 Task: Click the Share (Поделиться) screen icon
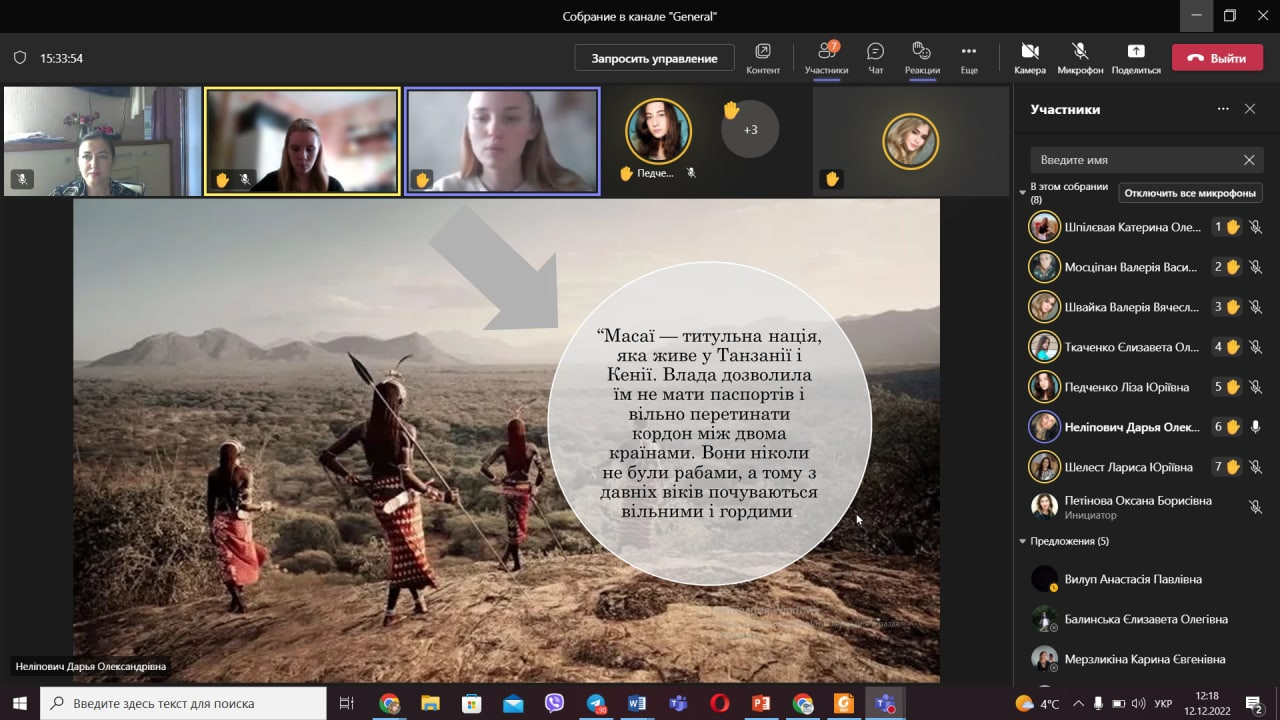tap(1135, 52)
